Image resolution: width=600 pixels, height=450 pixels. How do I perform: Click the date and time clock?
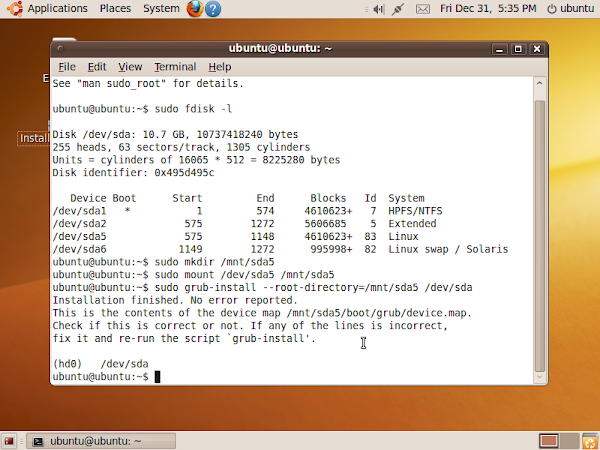pyautogui.click(x=488, y=8)
